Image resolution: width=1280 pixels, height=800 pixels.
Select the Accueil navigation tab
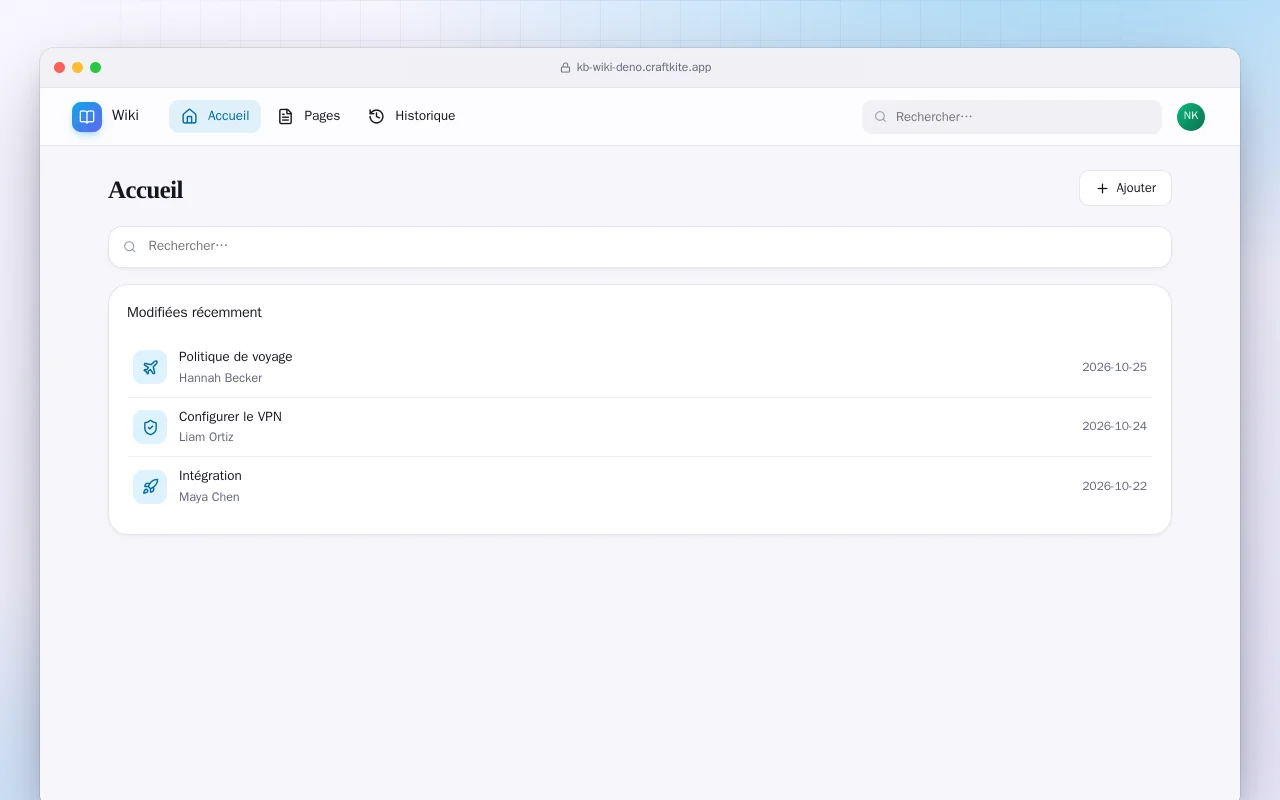click(215, 116)
